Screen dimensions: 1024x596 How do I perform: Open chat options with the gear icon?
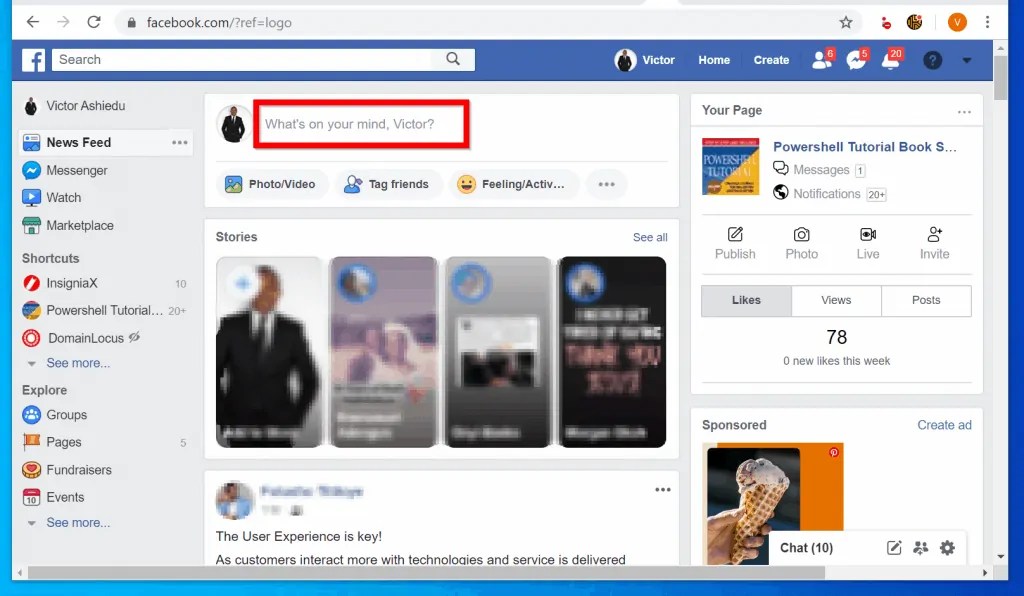(946, 548)
